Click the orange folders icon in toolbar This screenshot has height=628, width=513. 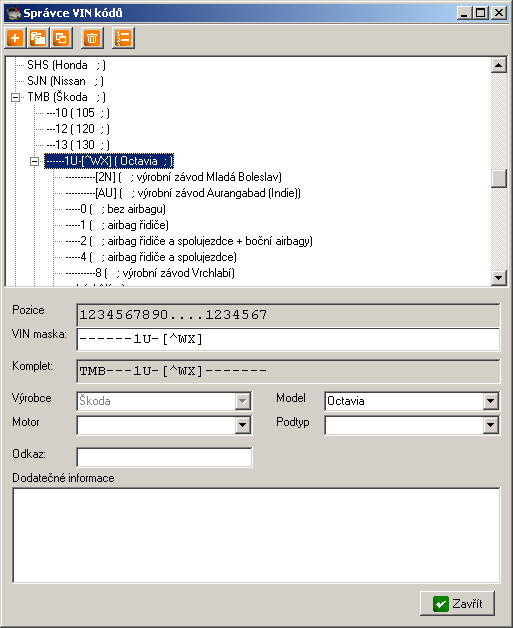pos(38,38)
